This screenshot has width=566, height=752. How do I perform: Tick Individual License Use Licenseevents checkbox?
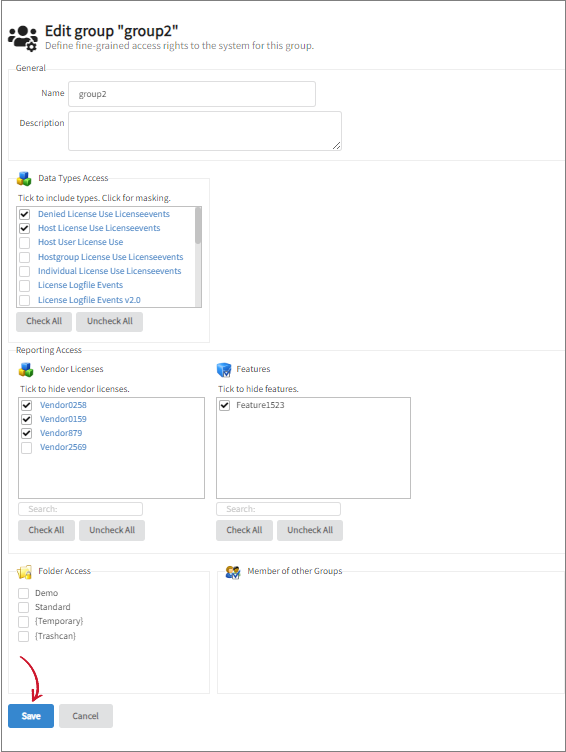24,271
